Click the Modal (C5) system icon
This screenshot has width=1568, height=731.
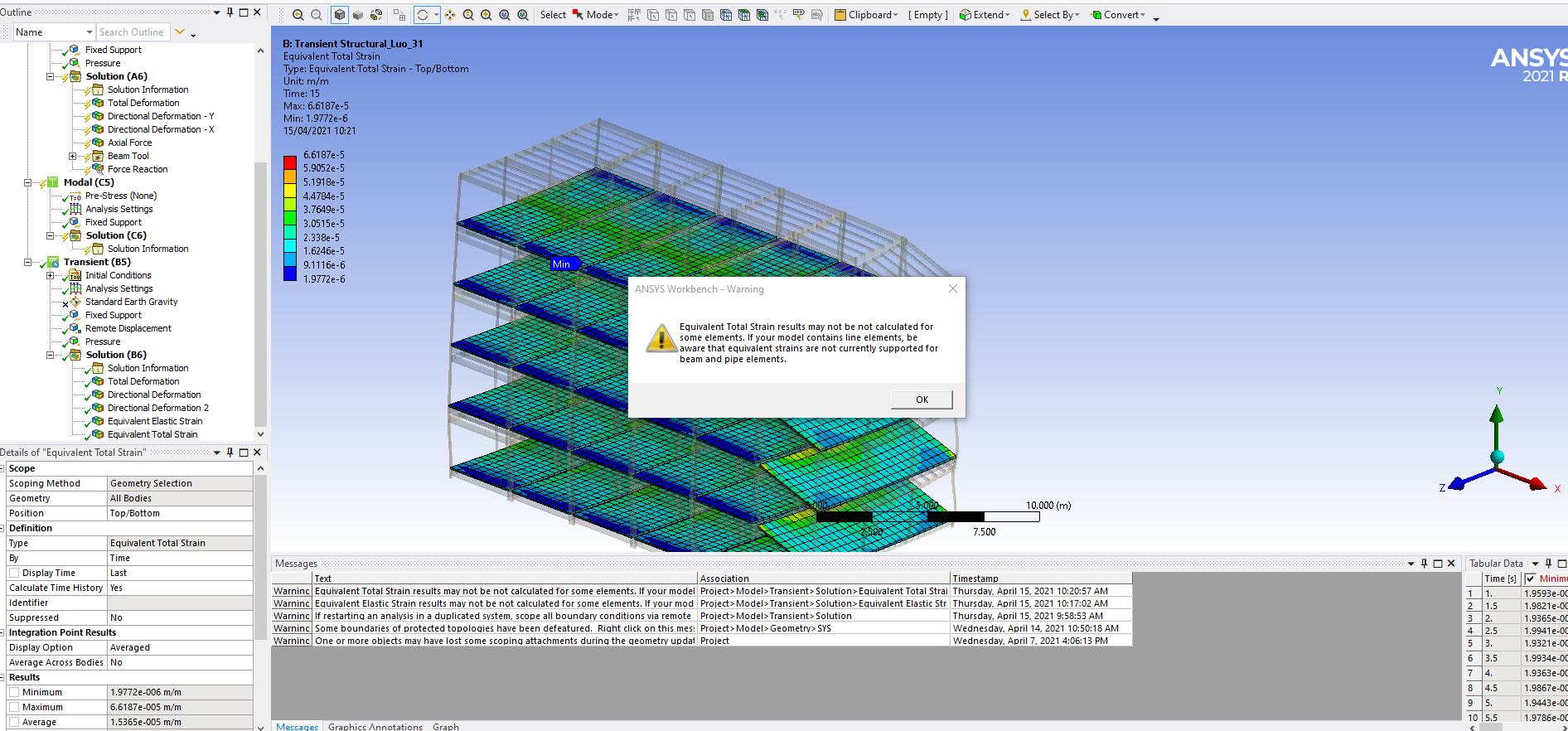click(53, 182)
